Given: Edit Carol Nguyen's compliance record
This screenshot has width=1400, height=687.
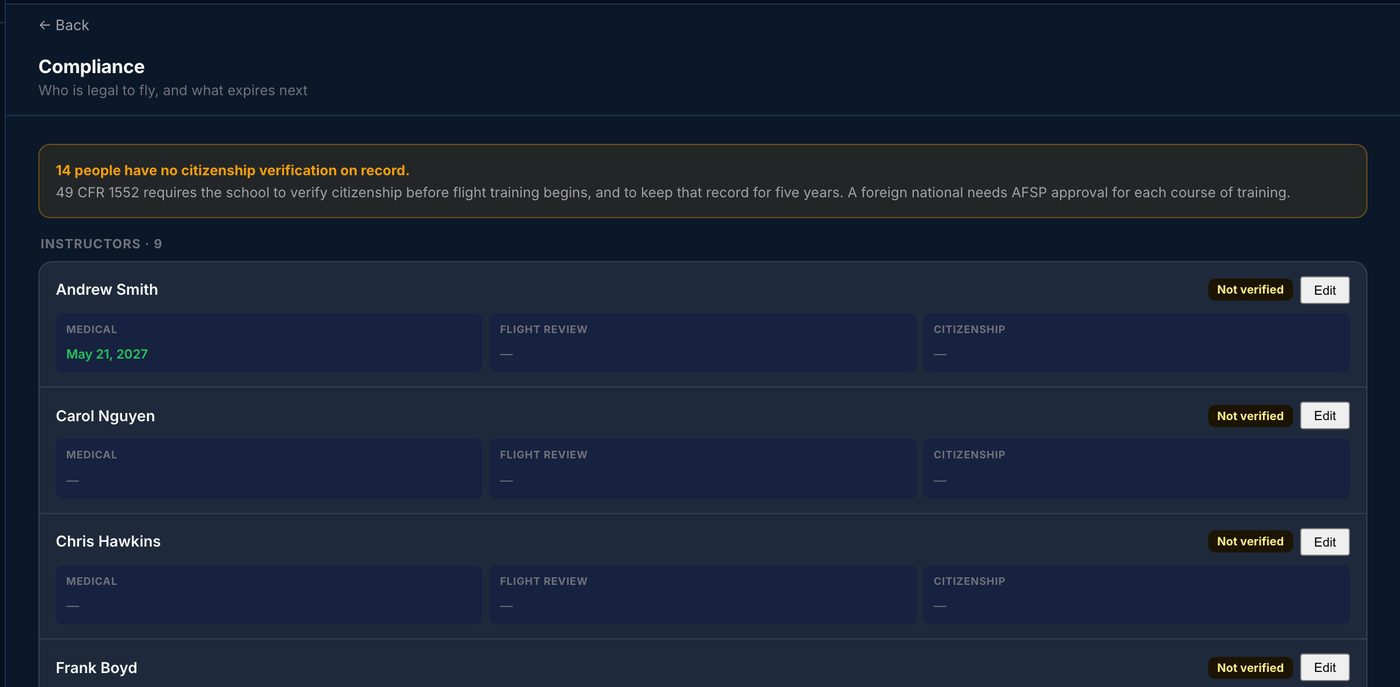Looking at the screenshot, I should point(1325,416).
